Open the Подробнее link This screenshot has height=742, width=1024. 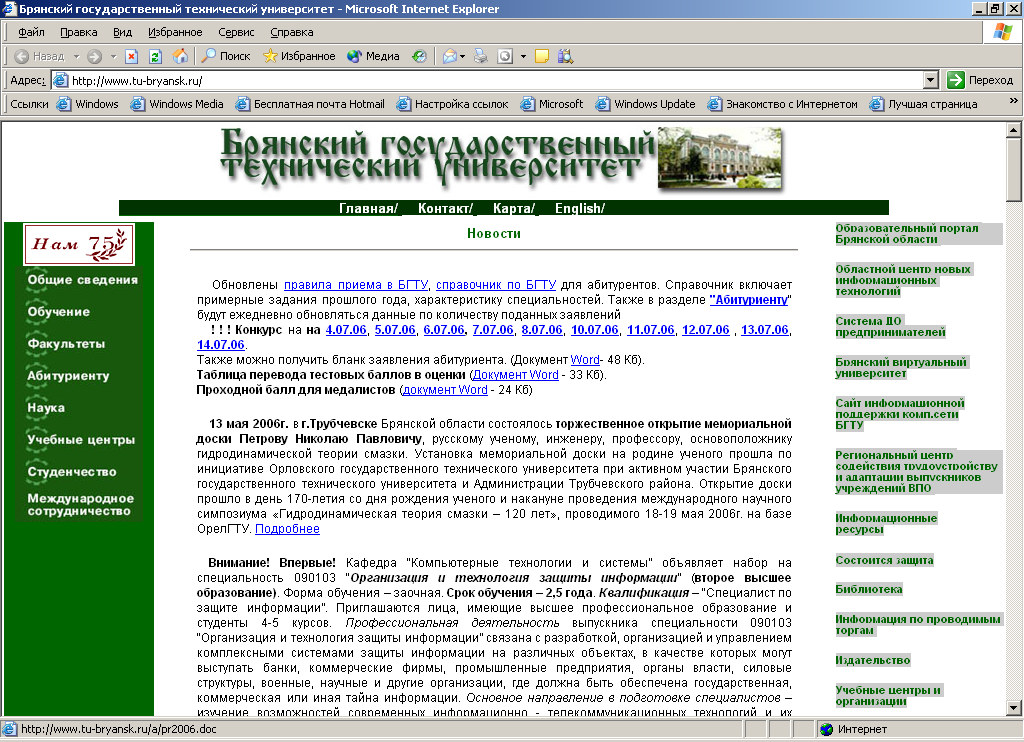tap(287, 529)
